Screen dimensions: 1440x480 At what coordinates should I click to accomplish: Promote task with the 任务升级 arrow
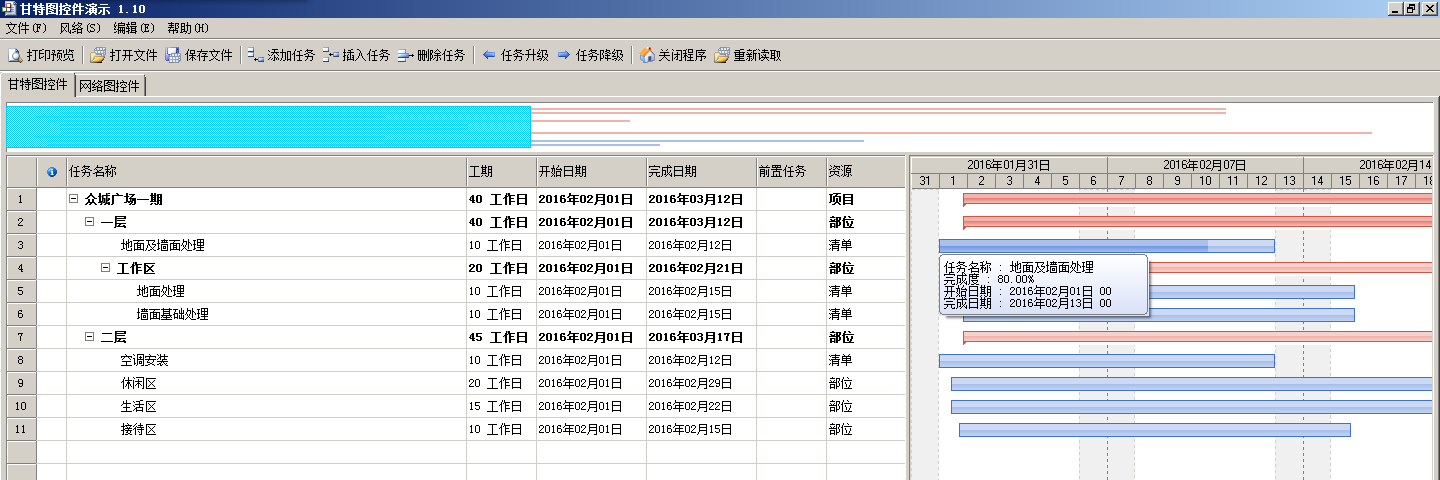489,55
